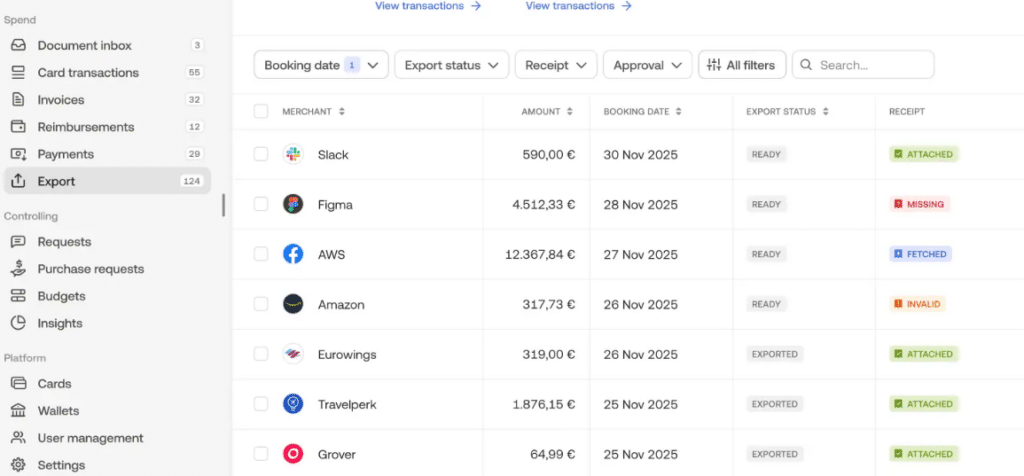Click the Reimbursements wallet icon

click(18, 127)
